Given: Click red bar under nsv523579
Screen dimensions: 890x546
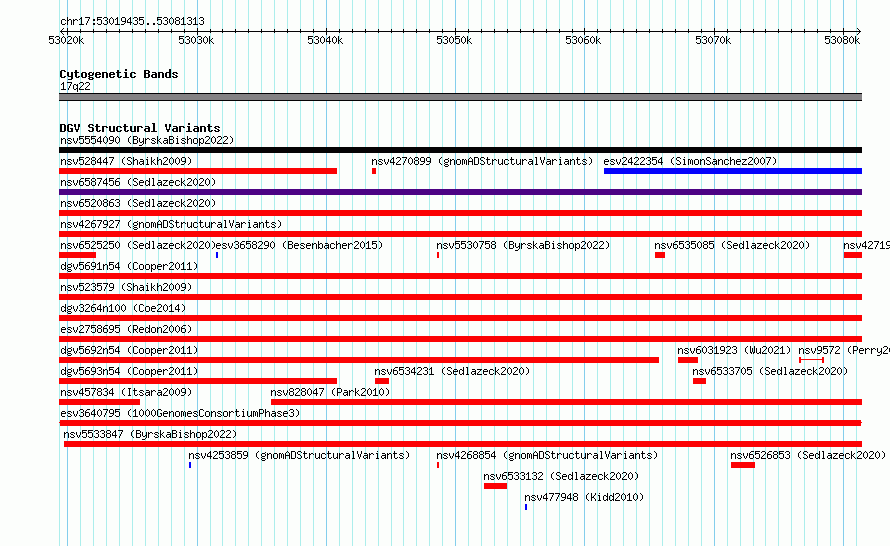Looking at the screenshot, I should [x=460, y=297].
